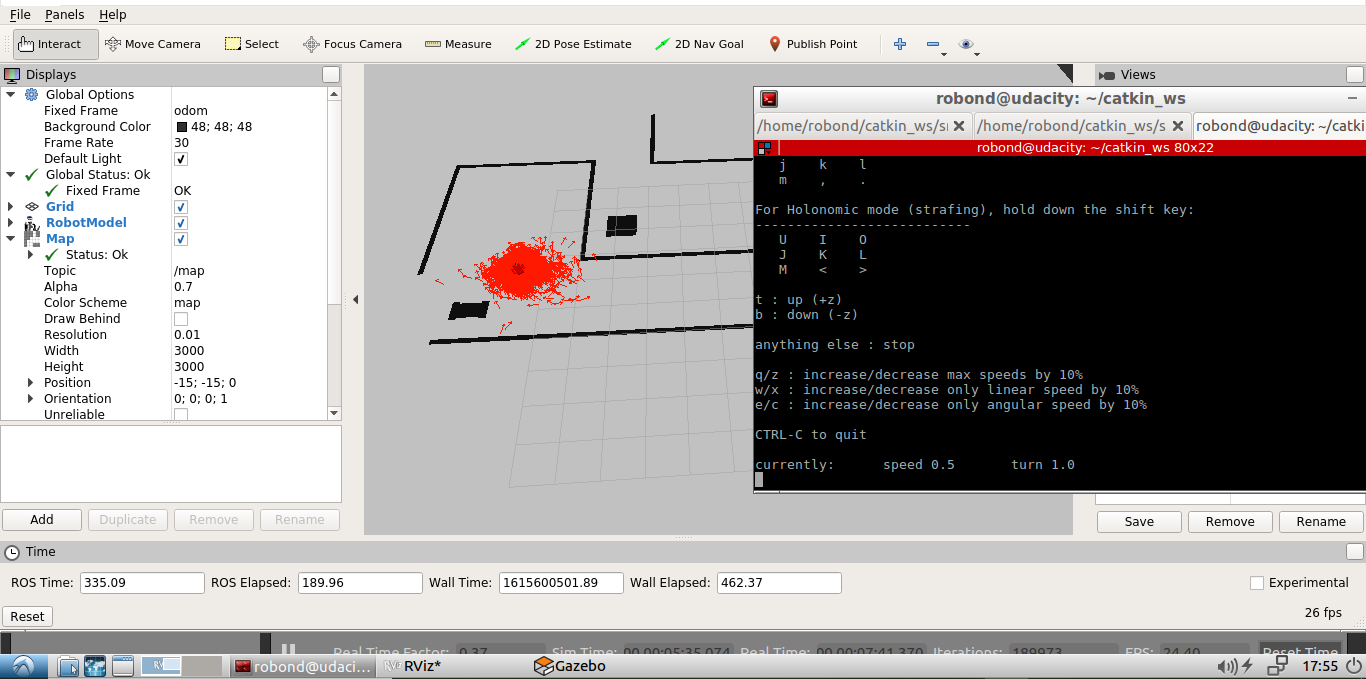Activate the Publish Point tool
The height and width of the screenshot is (679, 1366).
click(x=812, y=43)
